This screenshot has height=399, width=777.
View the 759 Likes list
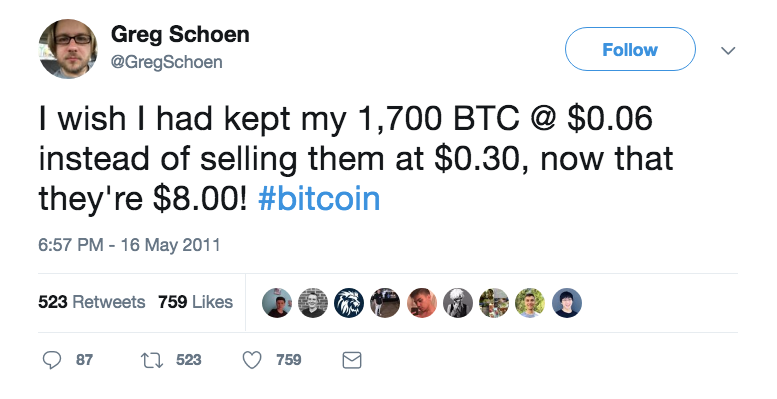point(195,302)
